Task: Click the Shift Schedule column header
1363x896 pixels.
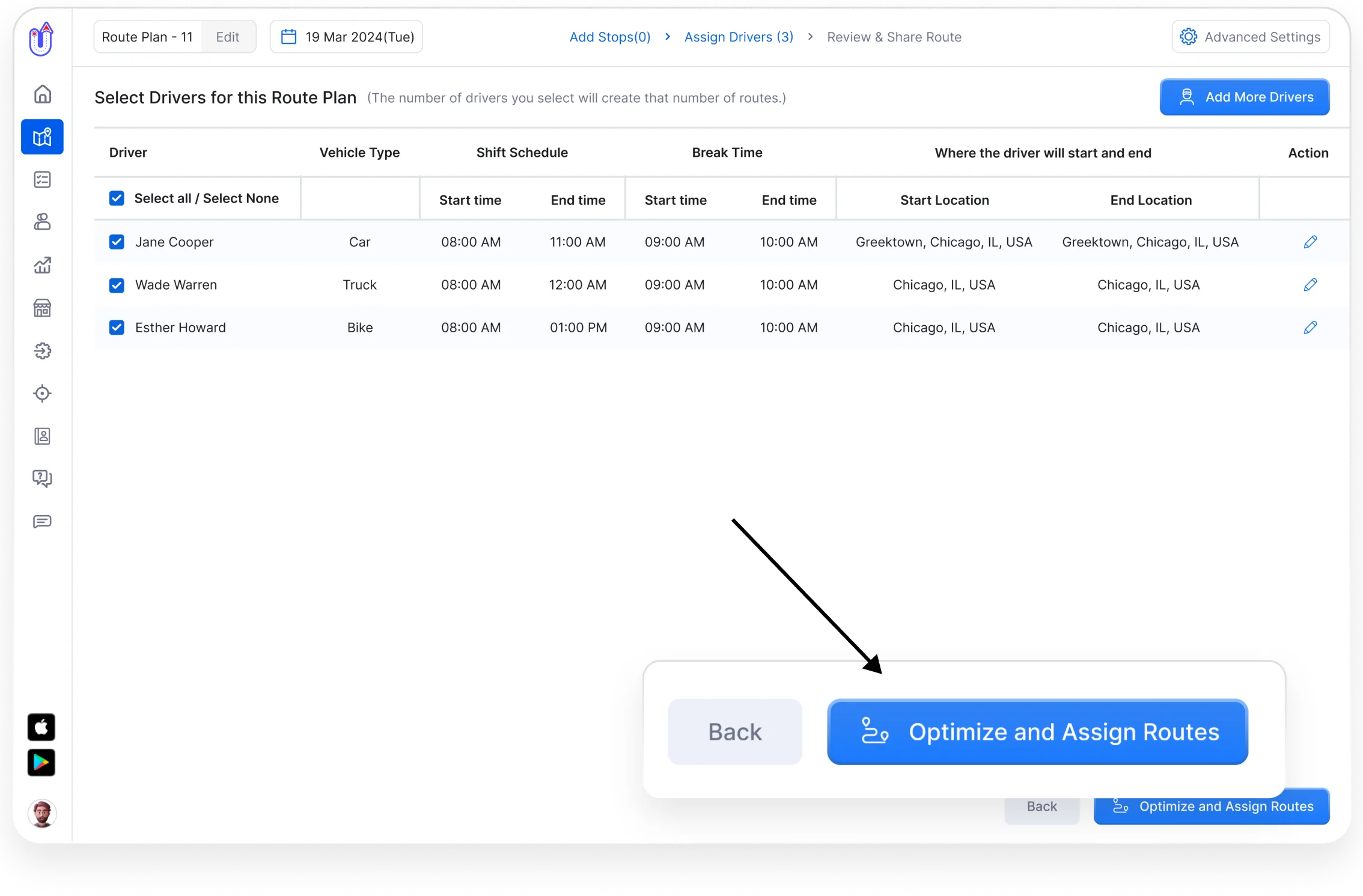Action: pyautogui.click(x=522, y=153)
